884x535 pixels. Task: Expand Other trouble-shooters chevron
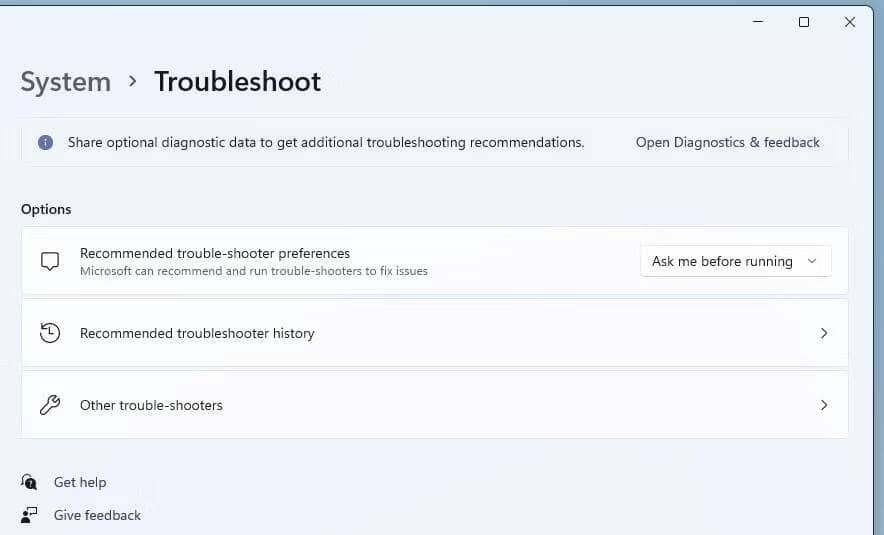[824, 405]
